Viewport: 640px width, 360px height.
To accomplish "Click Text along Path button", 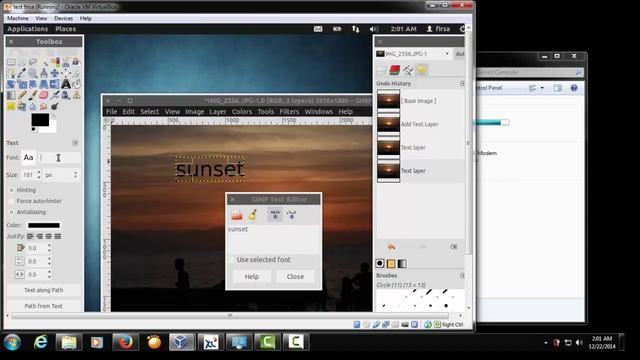I will pyautogui.click(x=43, y=290).
